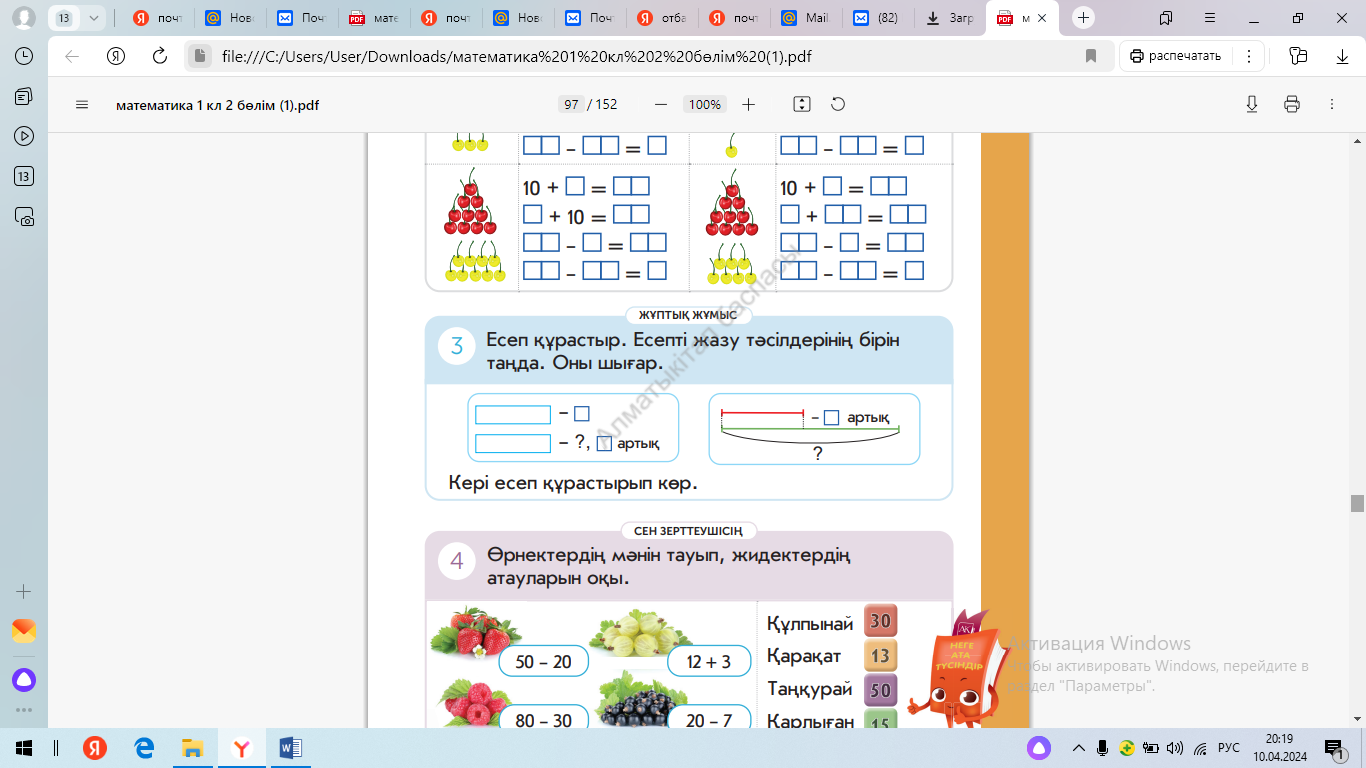The width and height of the screenshot is (1366, 768).
Task: Open the browser profile avatar
Action: (x=24, y=18)
